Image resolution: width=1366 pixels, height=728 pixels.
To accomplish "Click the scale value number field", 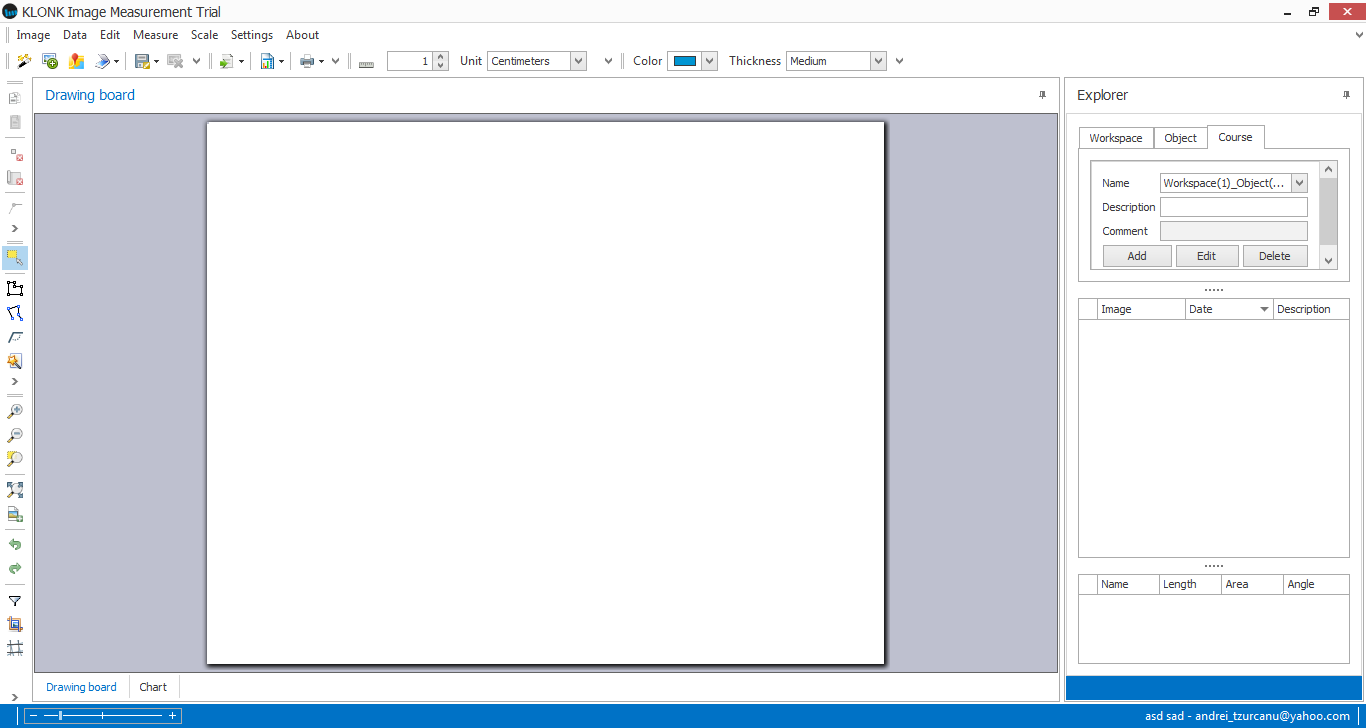I will tap(410, 61).
